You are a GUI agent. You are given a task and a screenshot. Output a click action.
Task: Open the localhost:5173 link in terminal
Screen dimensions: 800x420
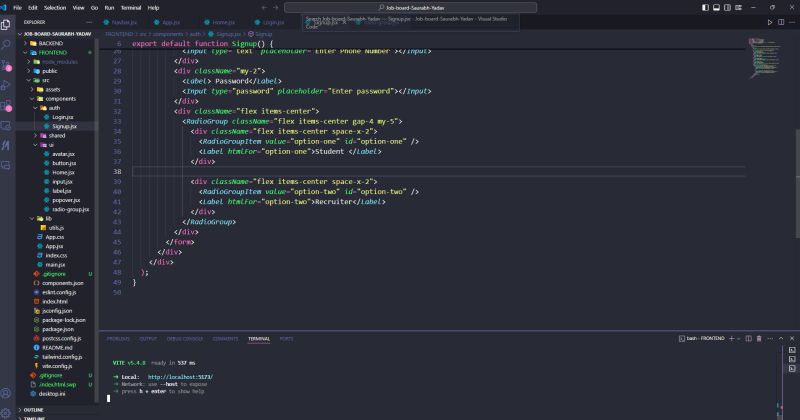coord(180,376)
